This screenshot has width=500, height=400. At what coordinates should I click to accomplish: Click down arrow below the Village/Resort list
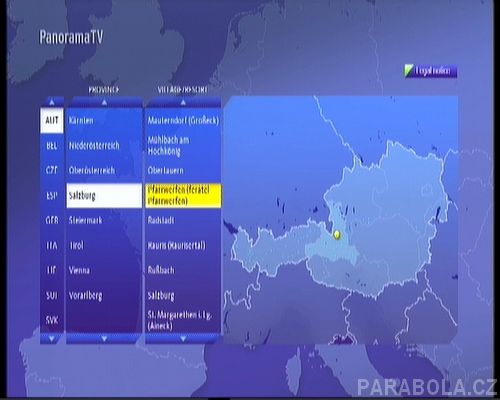[x=183, y=339]
